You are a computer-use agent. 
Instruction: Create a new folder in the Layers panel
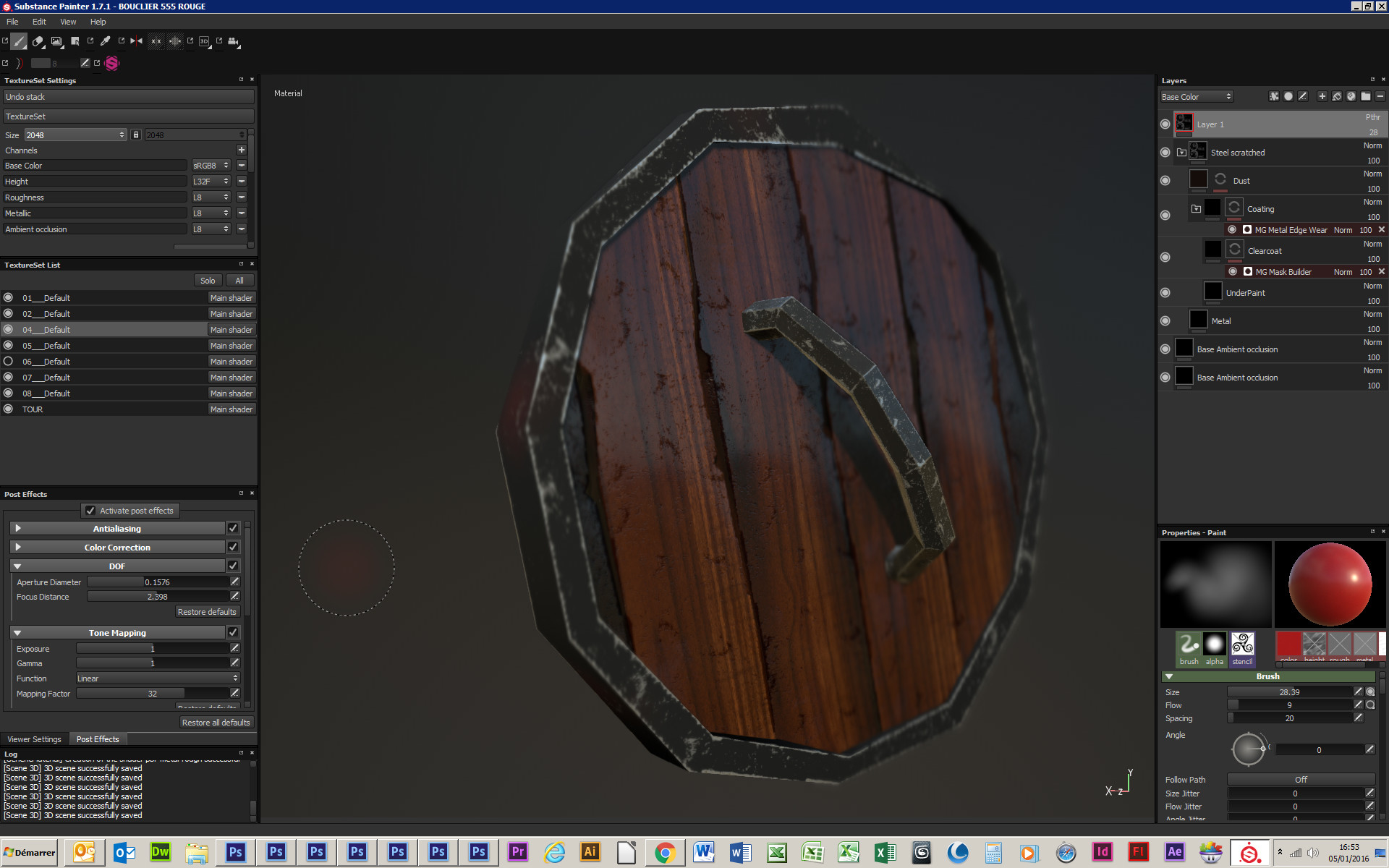pyautogui.click(x=1365, y=96)
